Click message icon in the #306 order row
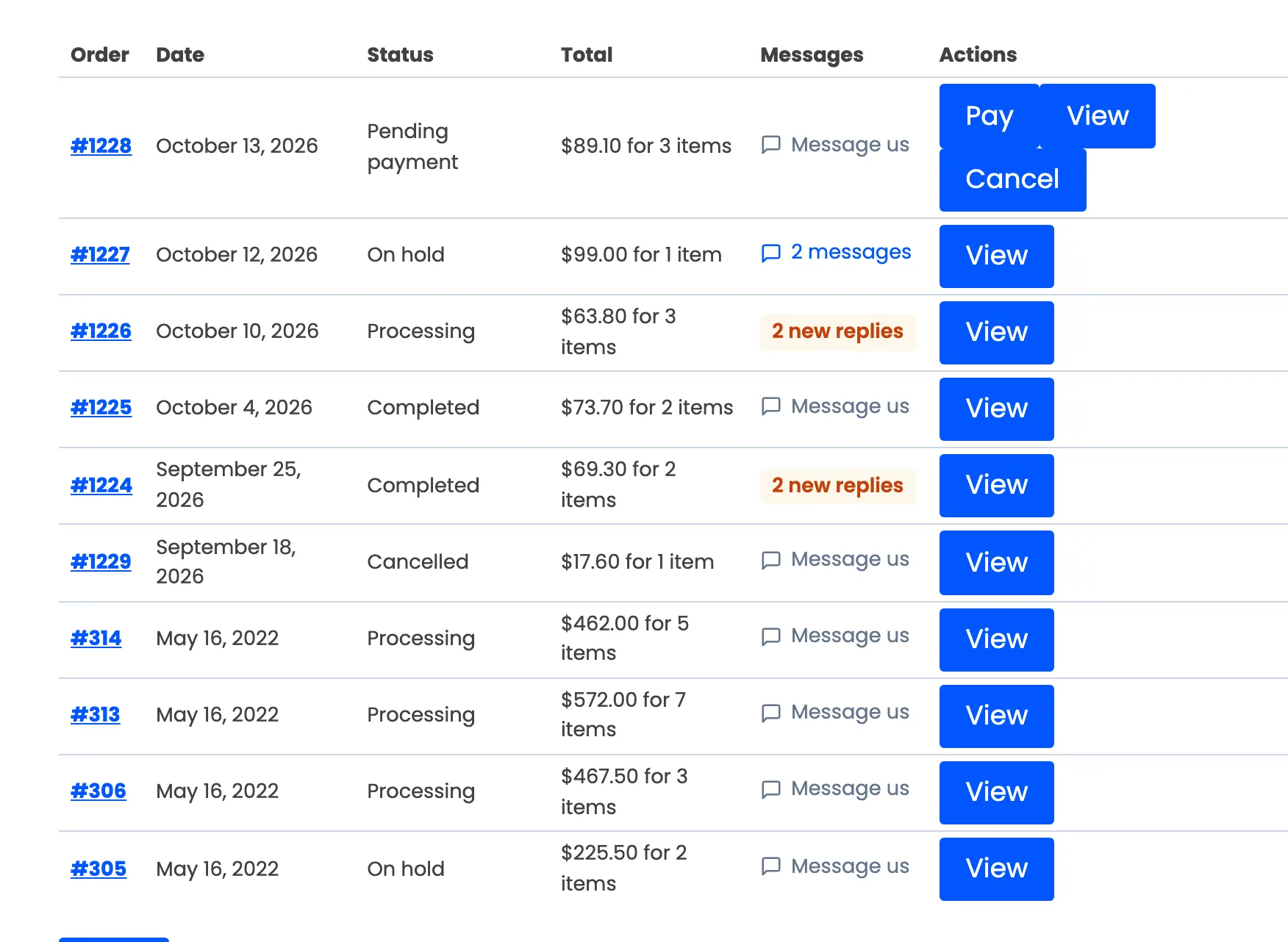The image size is (1288, 942). coord(770,789)
